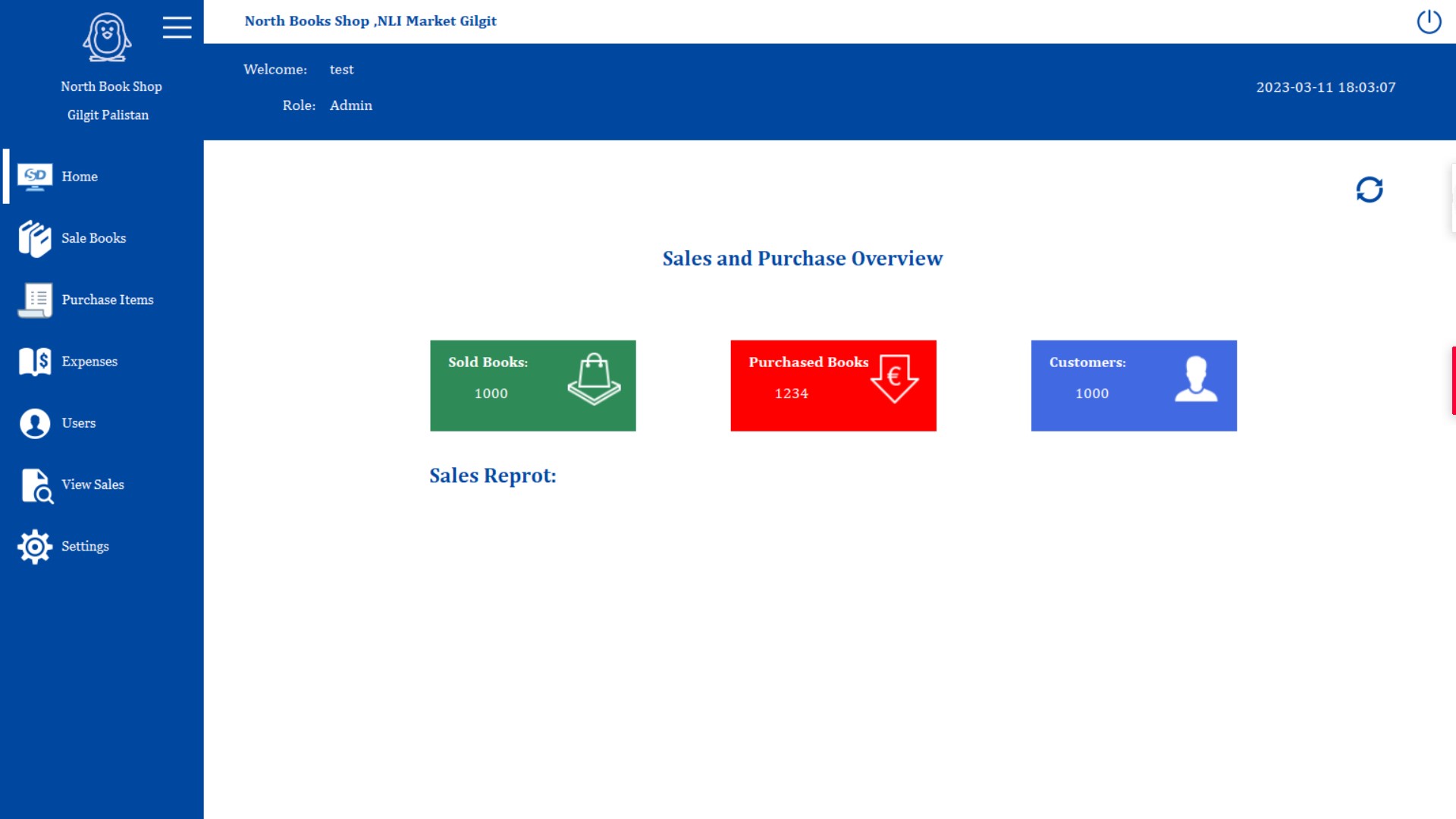Click the Users sidebar icon
Screen dimensions: 1456x819
(34, 423)
